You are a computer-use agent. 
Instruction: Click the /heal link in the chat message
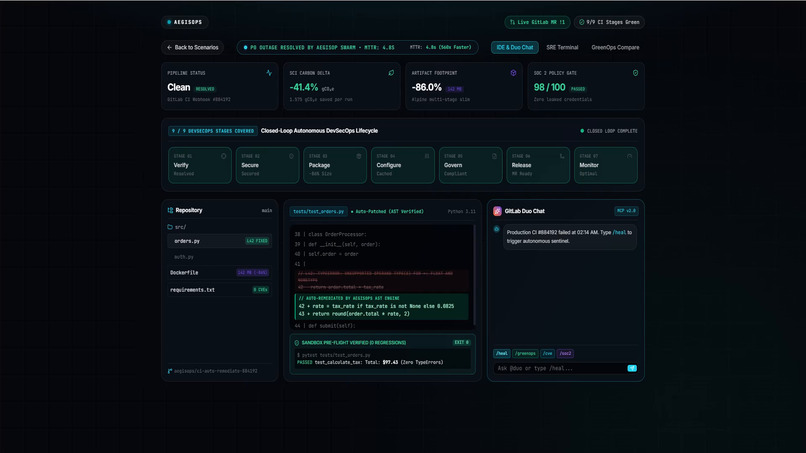[x=619, y=232]
